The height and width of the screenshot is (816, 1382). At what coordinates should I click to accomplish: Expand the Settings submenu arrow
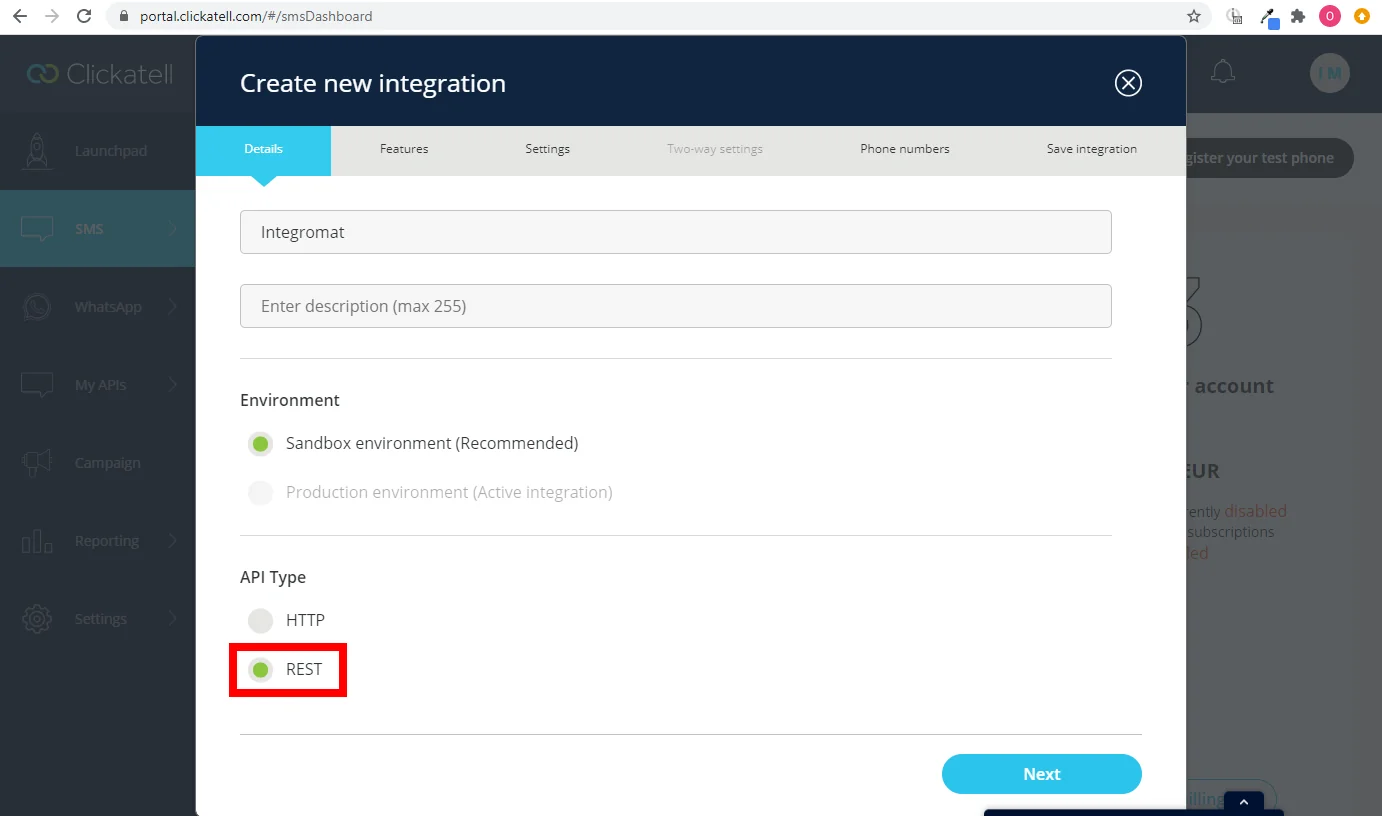173,619
